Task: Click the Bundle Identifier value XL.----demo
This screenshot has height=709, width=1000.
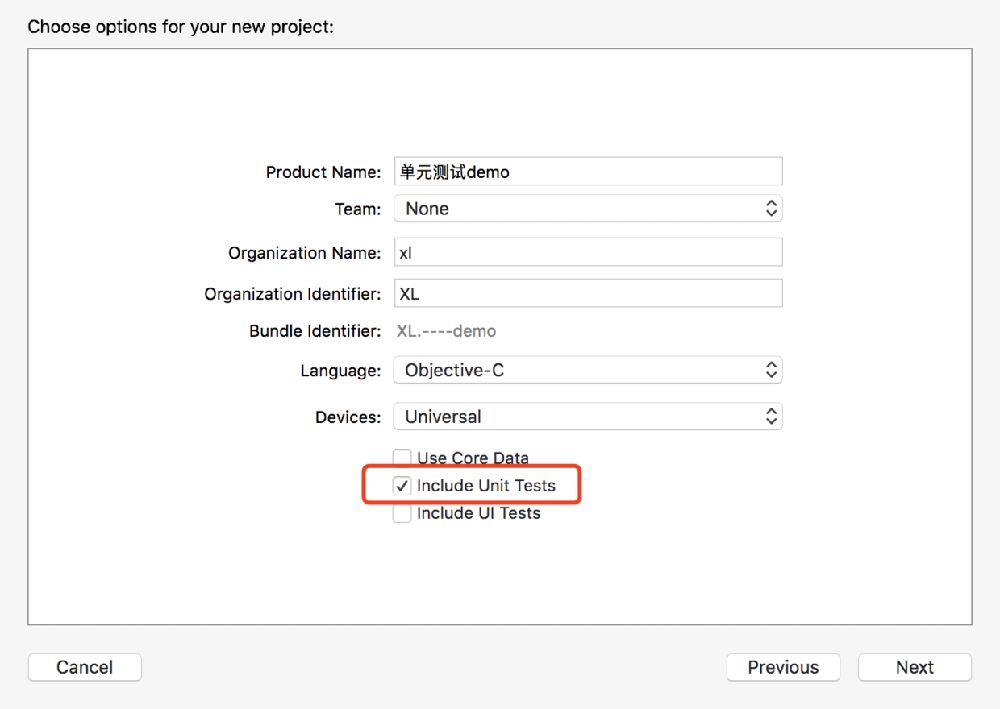Action: 447,331
